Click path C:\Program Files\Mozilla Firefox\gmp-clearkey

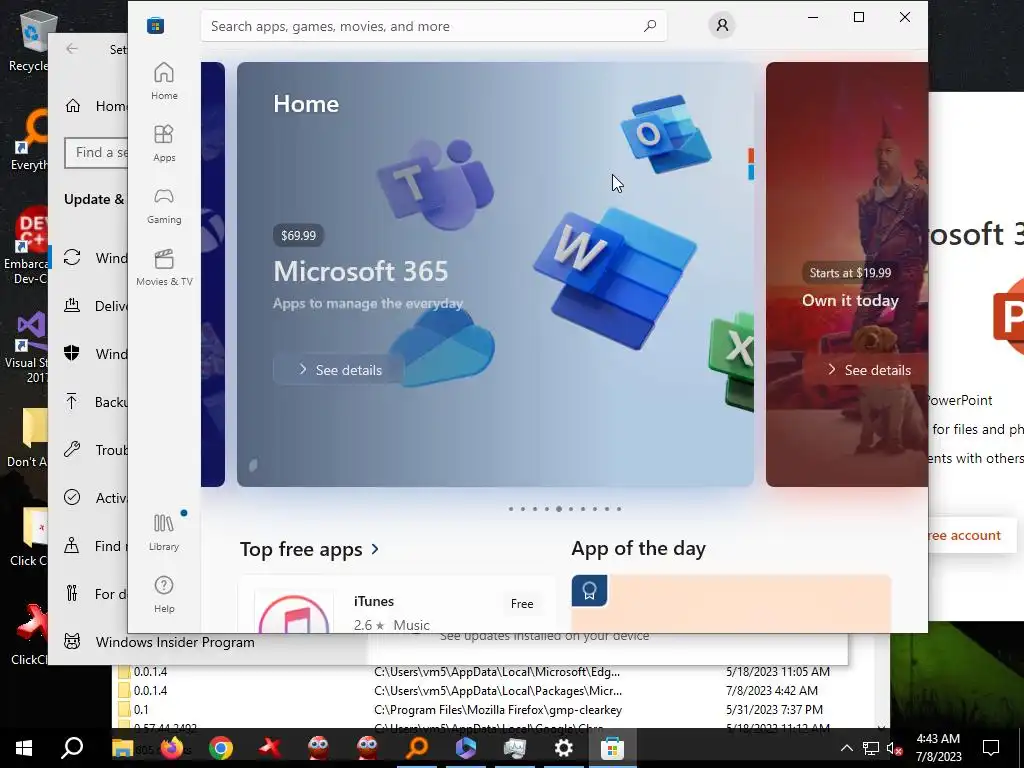[498, 709]
